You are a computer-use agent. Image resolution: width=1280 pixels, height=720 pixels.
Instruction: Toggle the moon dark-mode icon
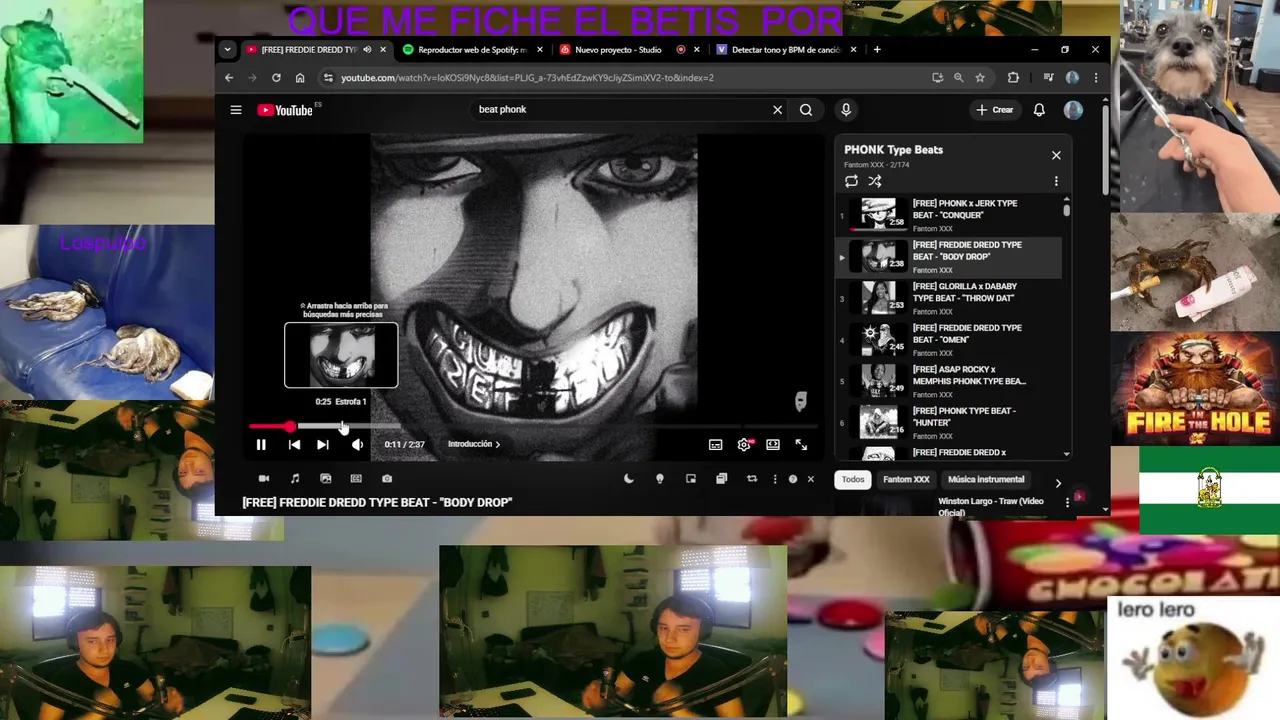coord(629,479)
